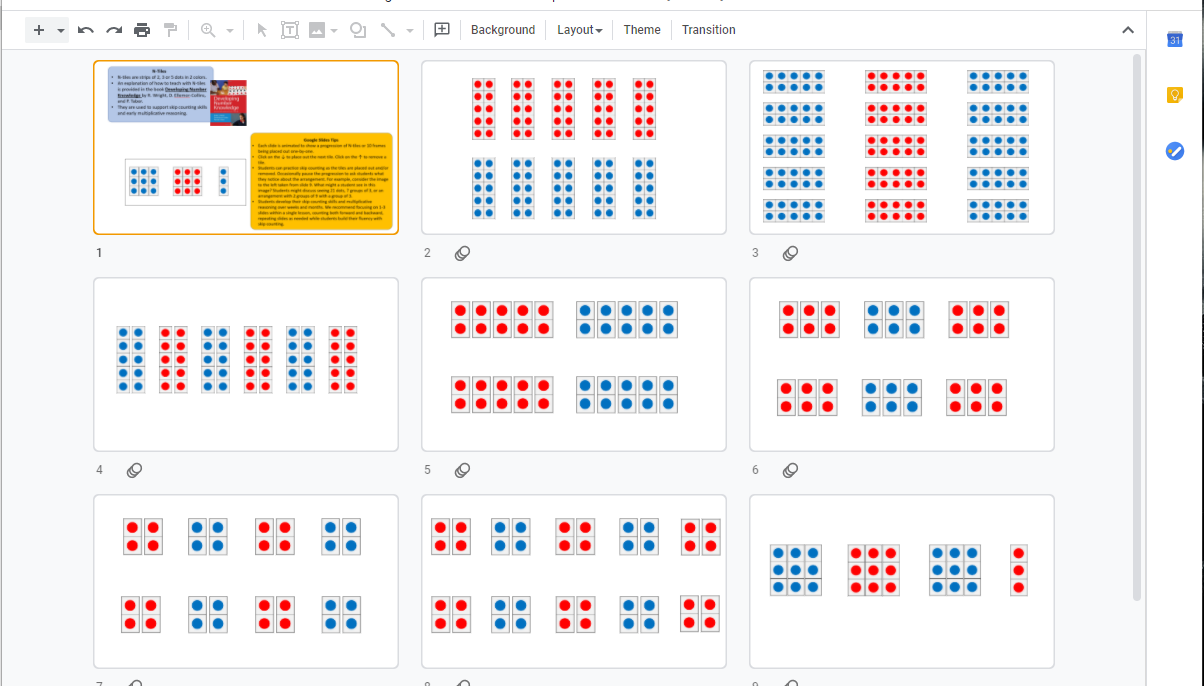Click the animation icon under slide 5

(x=462, y=470)
